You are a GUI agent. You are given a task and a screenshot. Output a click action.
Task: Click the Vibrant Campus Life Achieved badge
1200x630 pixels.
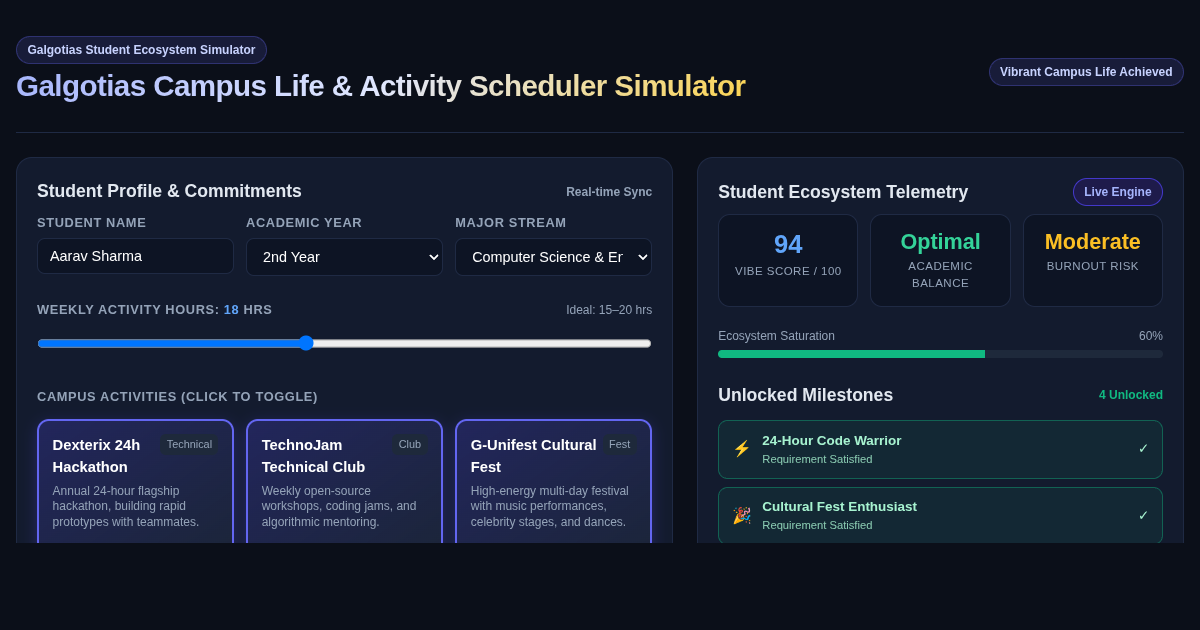pos(1086,72)
